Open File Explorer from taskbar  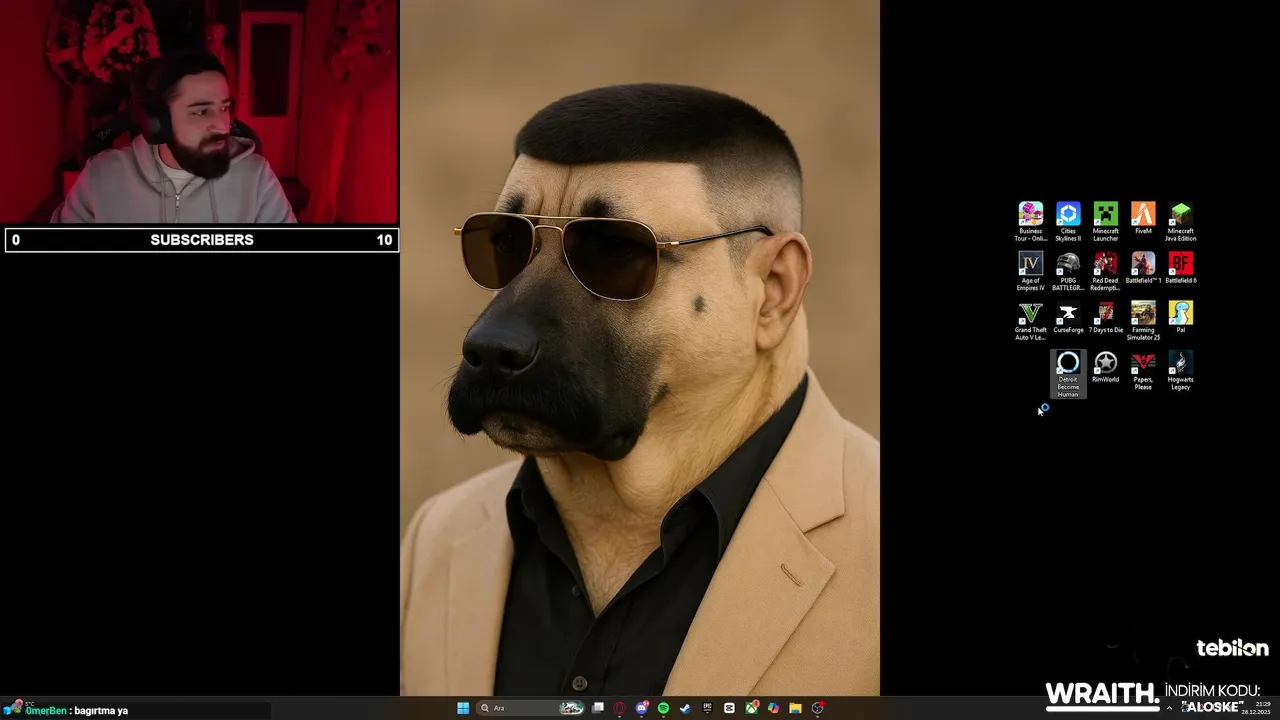[x=795, y=708]
